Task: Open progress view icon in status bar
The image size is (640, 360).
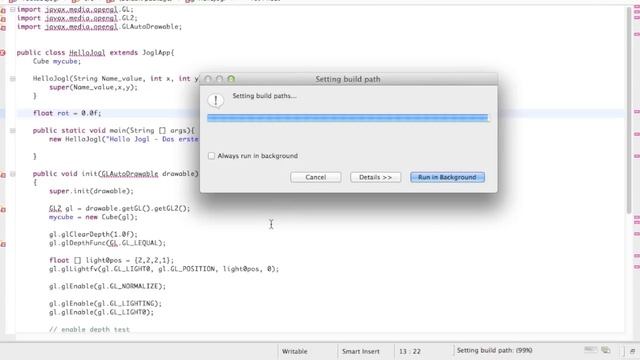Action: point(606,350)
